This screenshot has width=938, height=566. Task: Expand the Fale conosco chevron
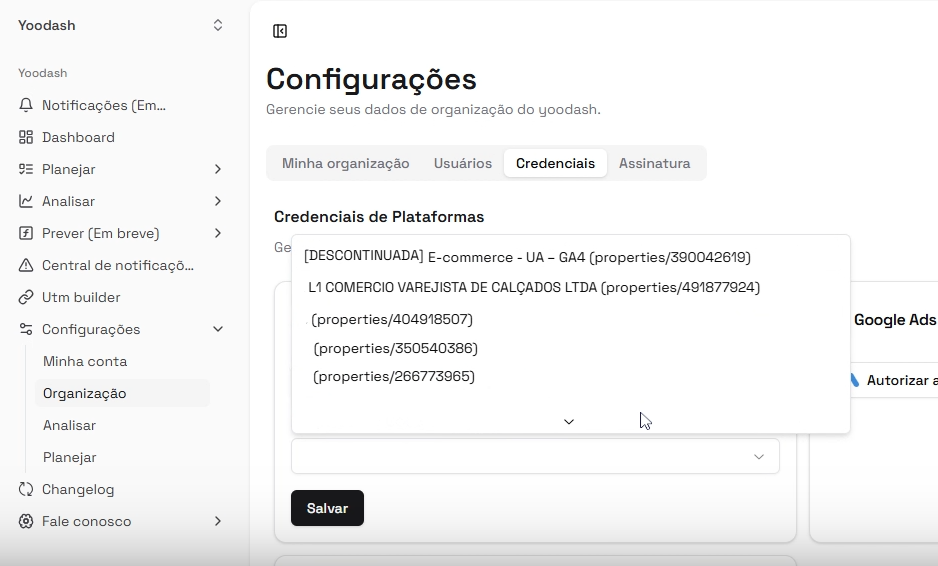(x=218, y=521)
